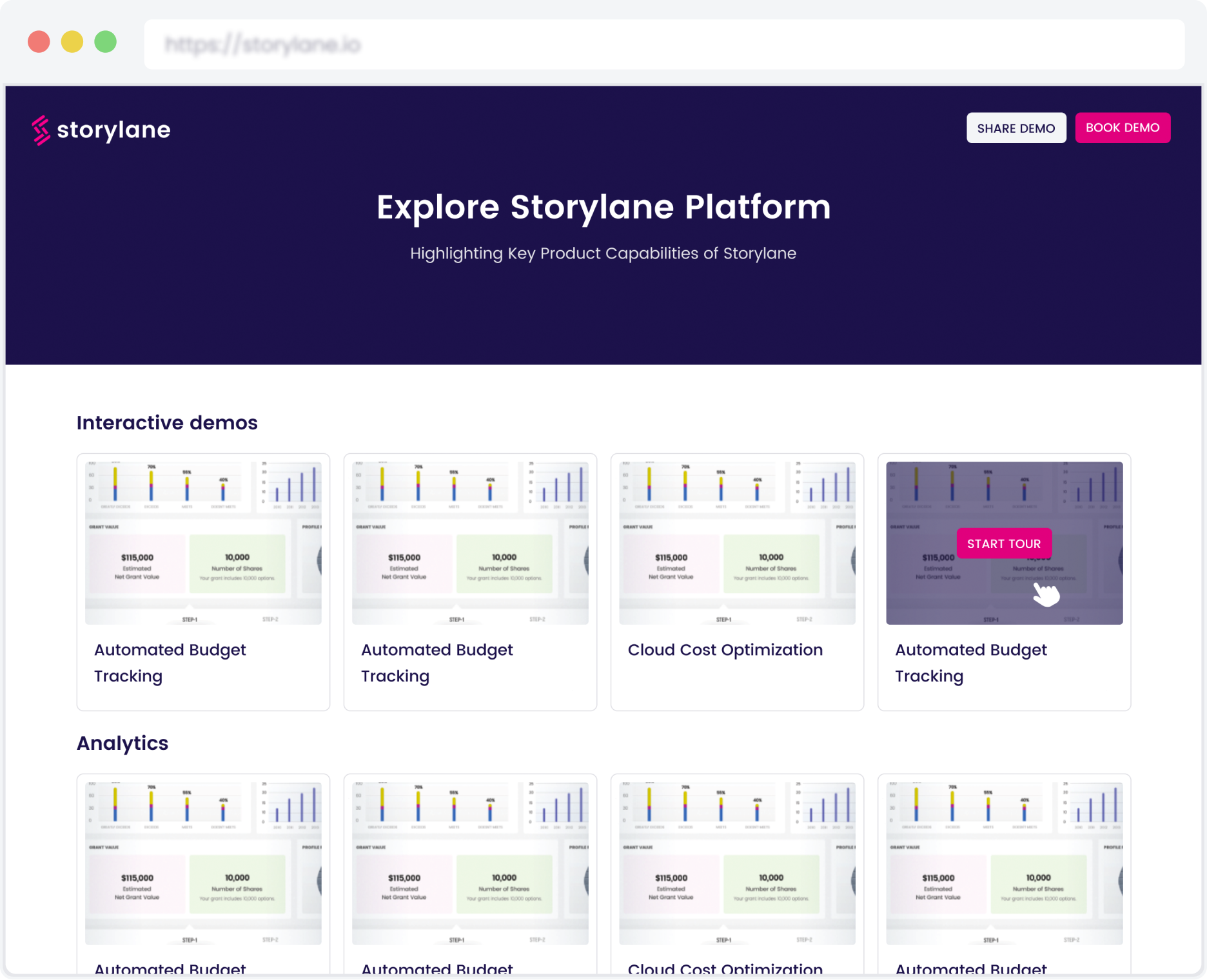The height and width of the screenshot is (980, 1207).
Task: Click the "Explore Storylane Platform" heading
Action: [x=603, y=208]
